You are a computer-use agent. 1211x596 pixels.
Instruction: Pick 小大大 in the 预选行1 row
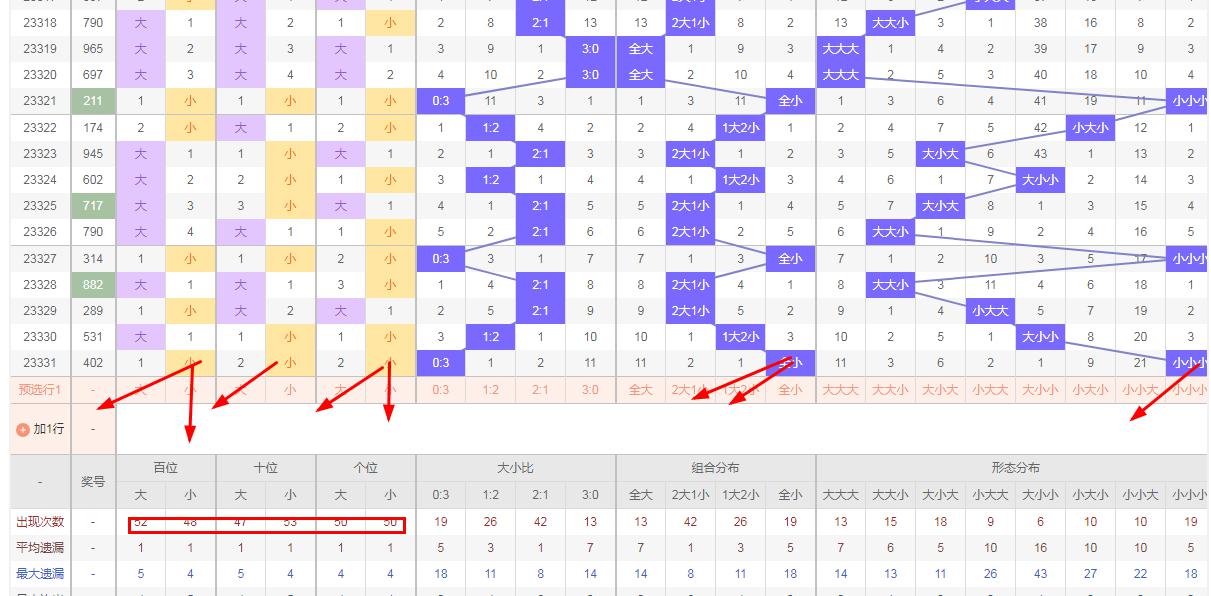click(990, 390)
